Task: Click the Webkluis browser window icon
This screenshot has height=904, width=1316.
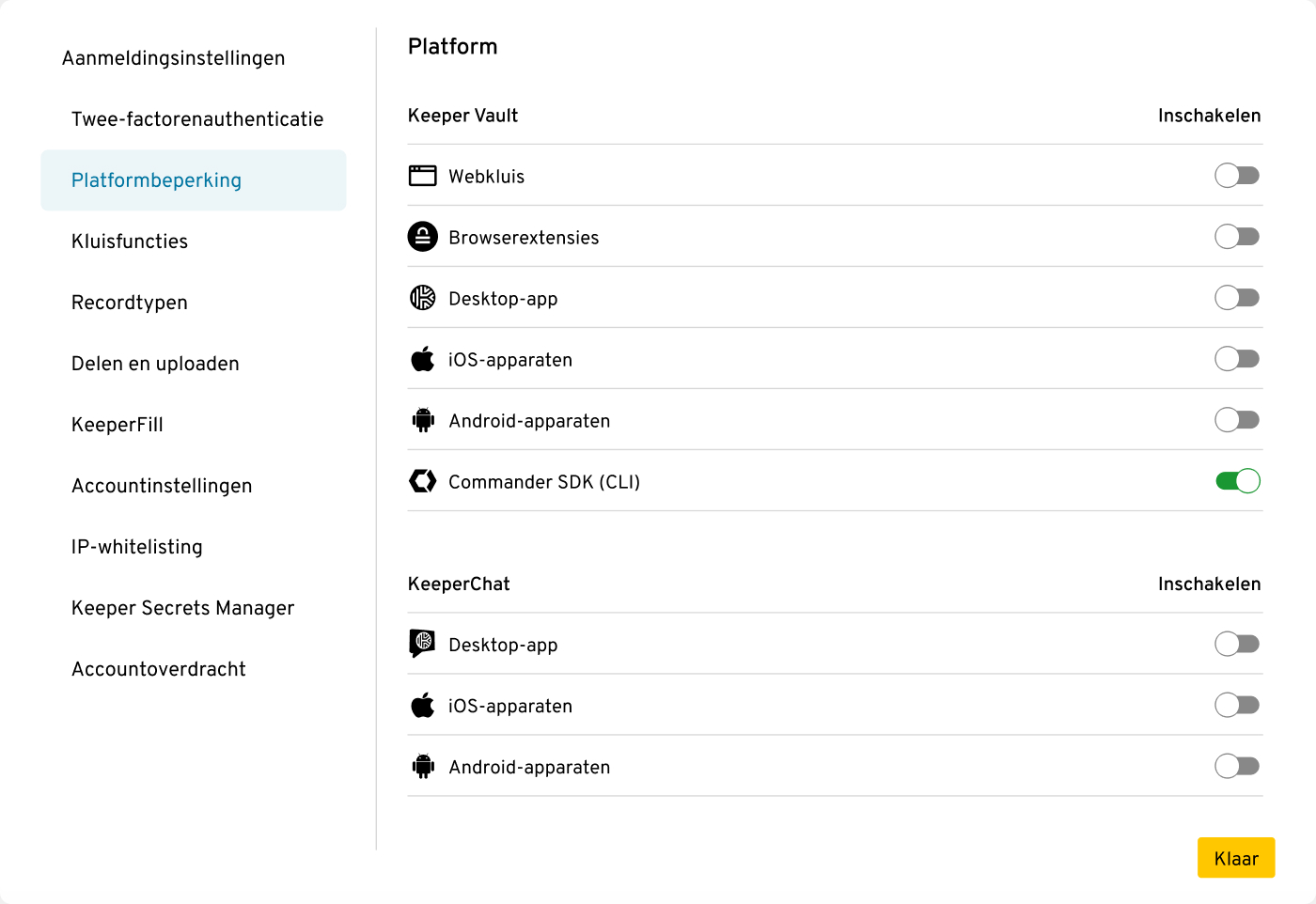Action: (x=423, y=176)
